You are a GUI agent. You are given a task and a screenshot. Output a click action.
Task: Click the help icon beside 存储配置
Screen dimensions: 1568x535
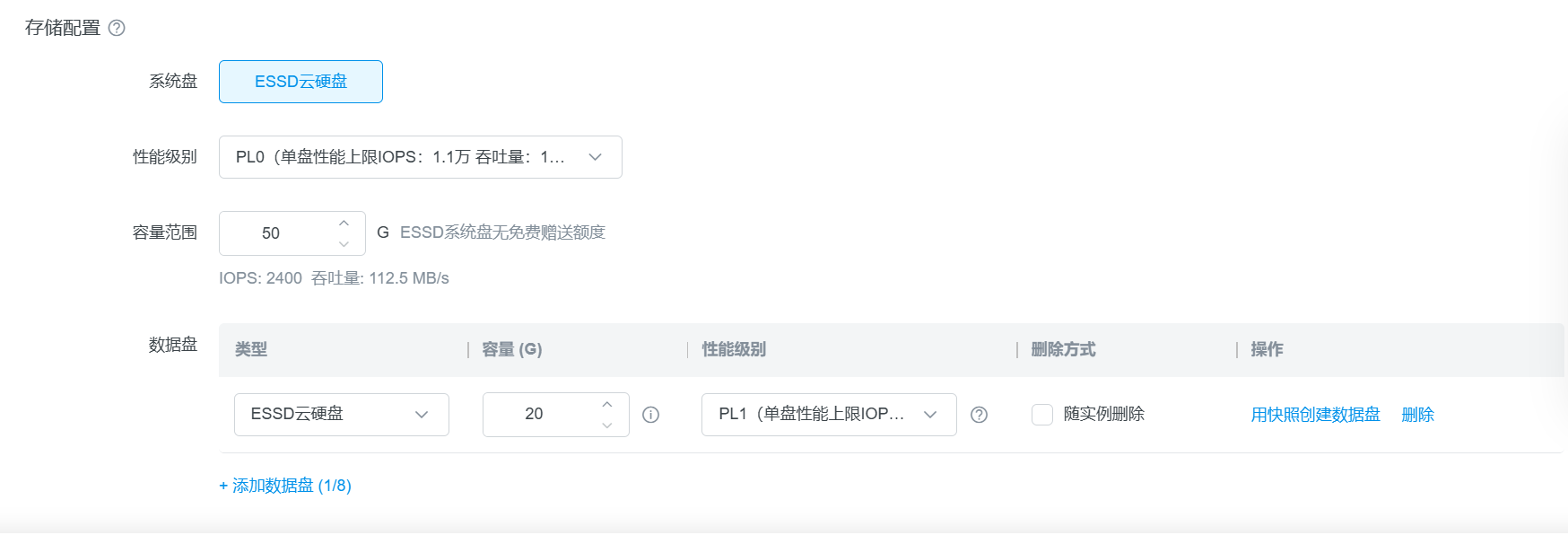pos(117,28)
